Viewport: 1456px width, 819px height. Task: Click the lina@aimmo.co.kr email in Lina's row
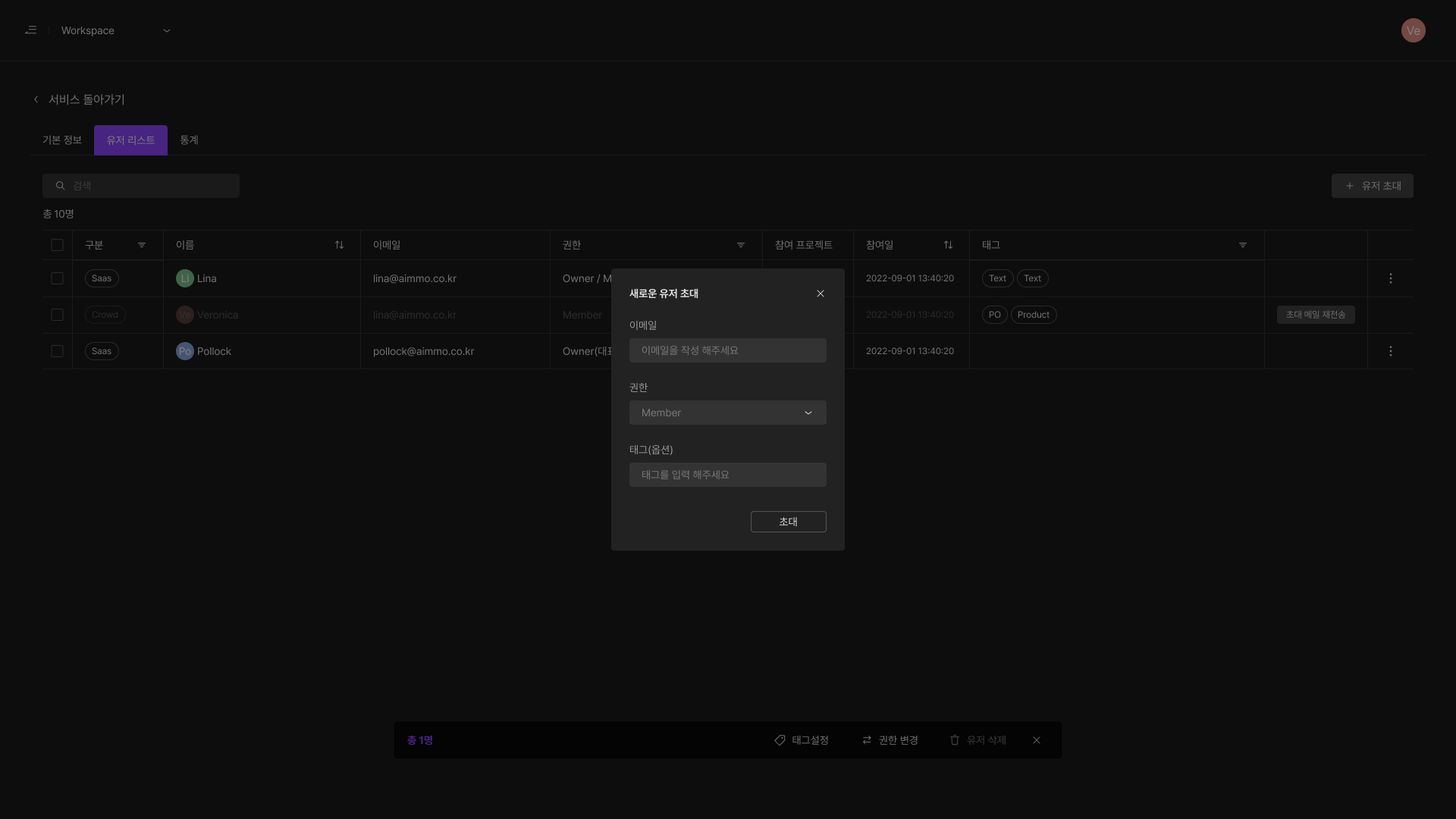pyautogui.click(x=415, y=278)
